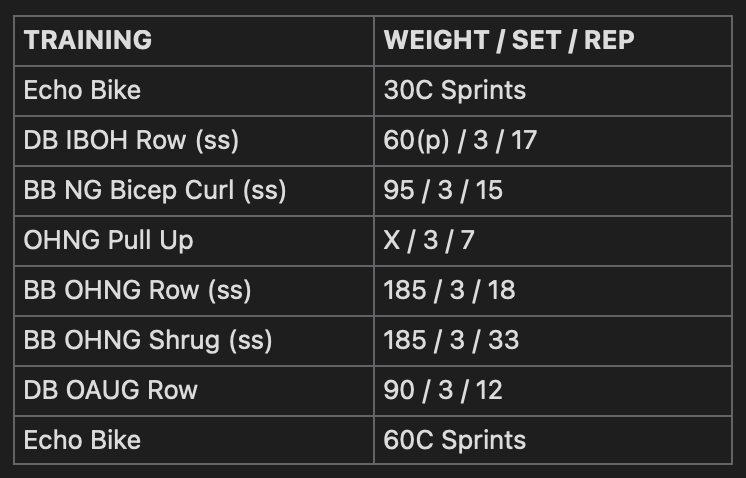Click the first Echo Bike cell

pos(194,91)
